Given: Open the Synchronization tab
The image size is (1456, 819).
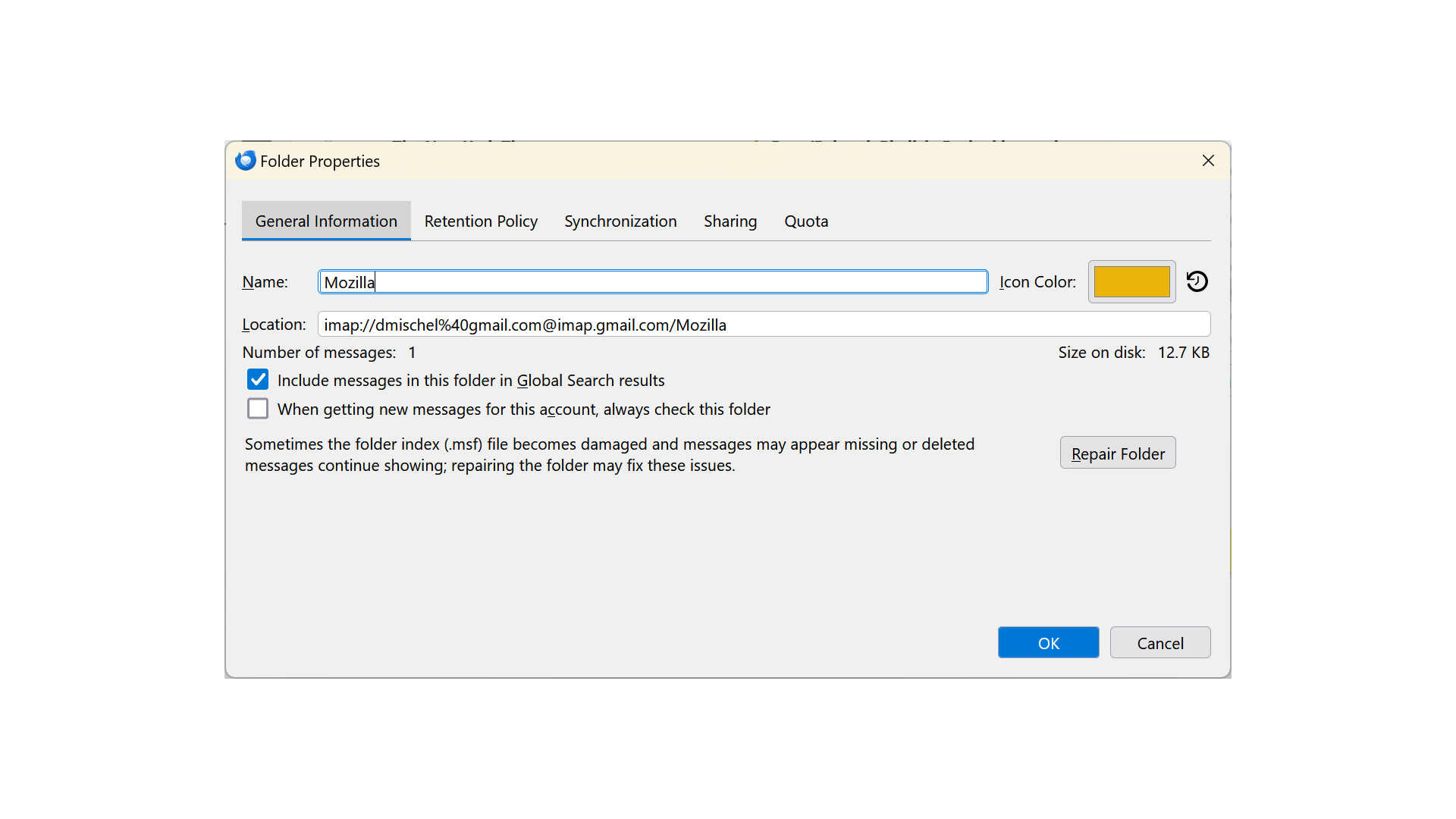Looking at the screenshot, I should [620, 221].
